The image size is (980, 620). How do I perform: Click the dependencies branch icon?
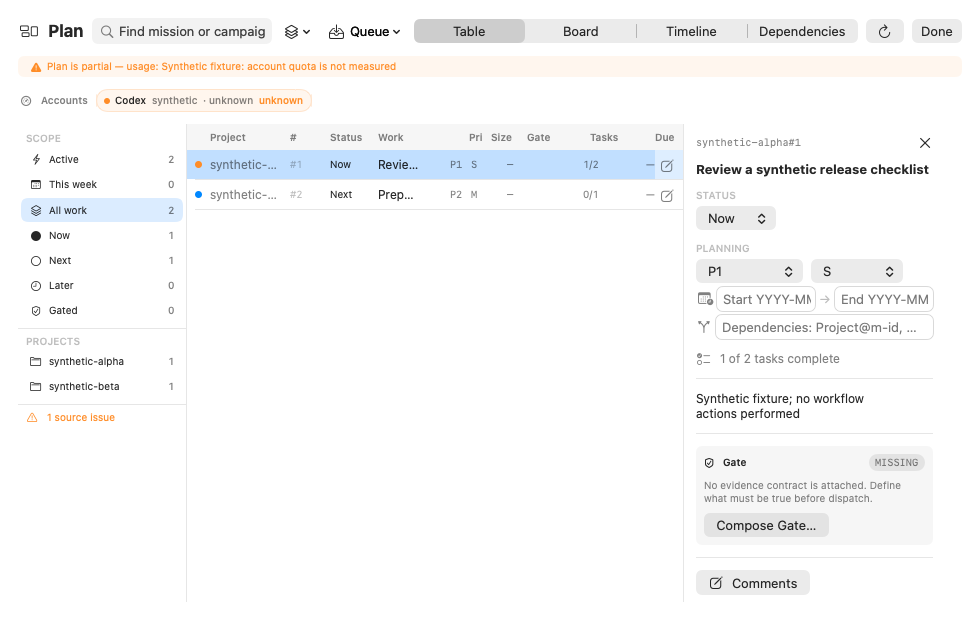[x=704, y=327]
